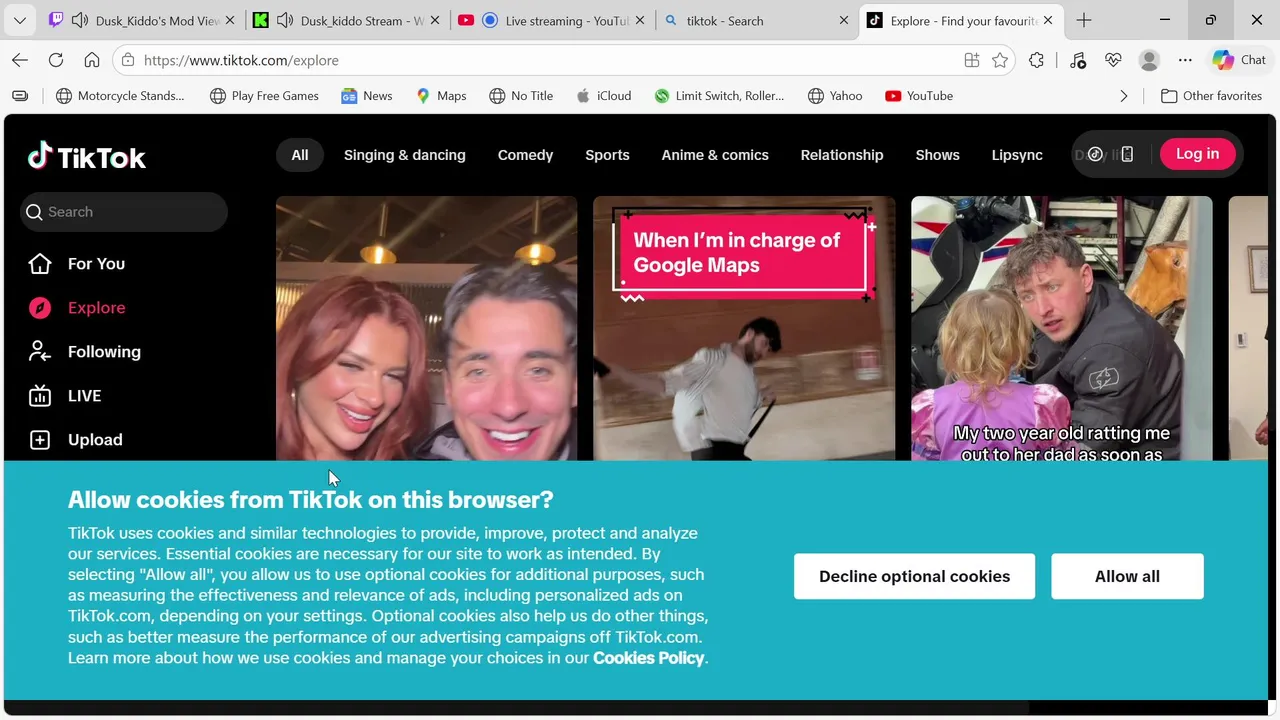1280x720 pixels.
Task: Open the Maps bookmark
Action: (x=441, y=96)
